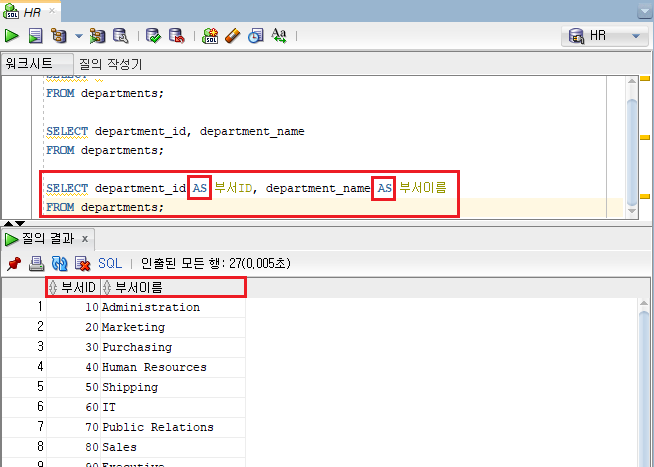
Task: Select department ID 50 cell
Action: (x=73, y=387)
